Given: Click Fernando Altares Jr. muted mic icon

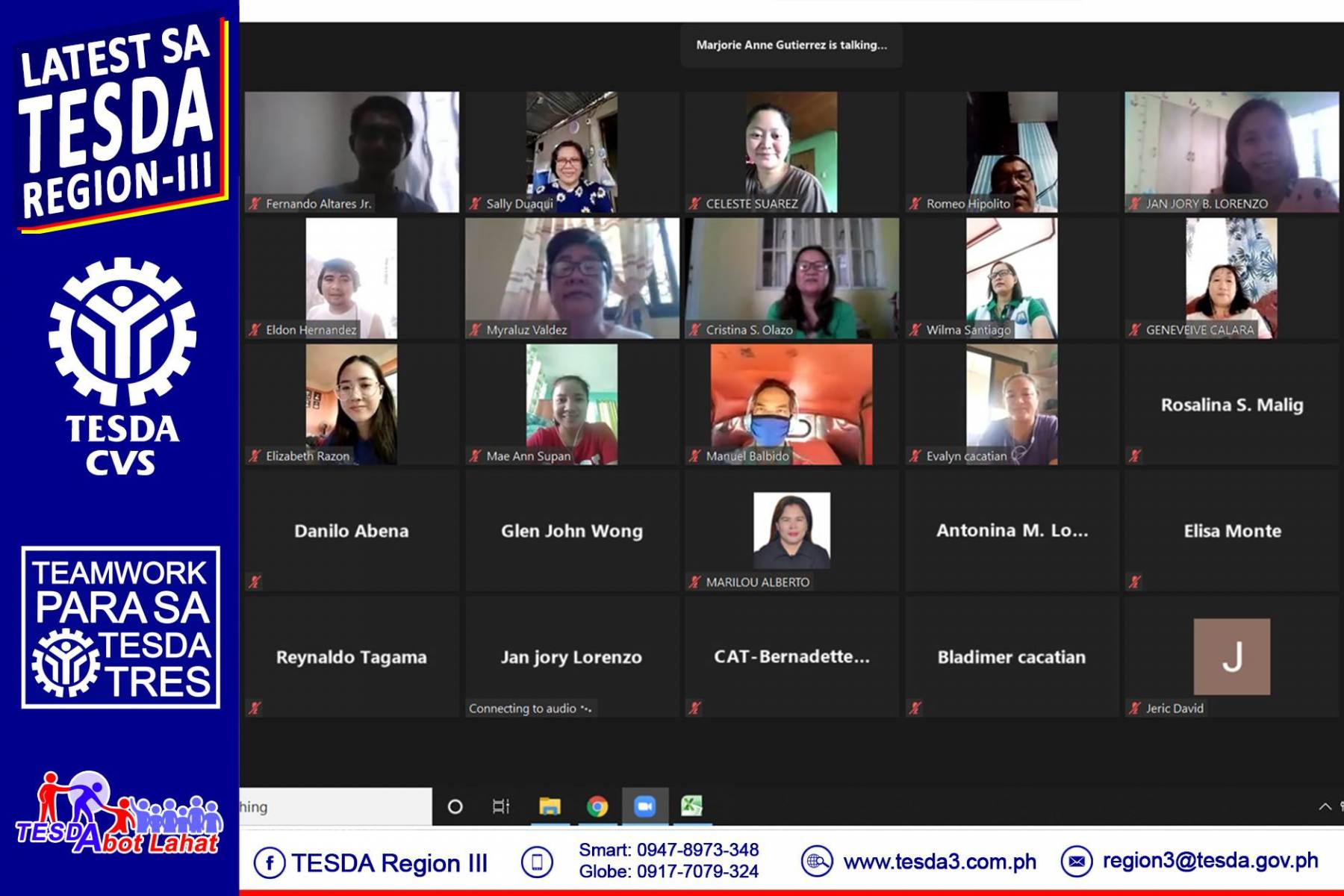Looking at the screenshot, I should (255, 203).
